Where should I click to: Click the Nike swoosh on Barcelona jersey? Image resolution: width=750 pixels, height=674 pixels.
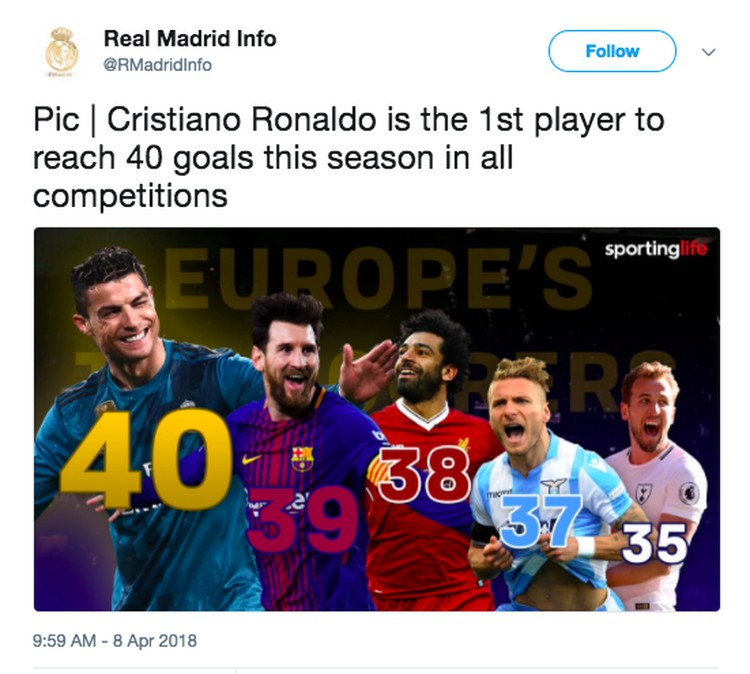tap(252, 460)
